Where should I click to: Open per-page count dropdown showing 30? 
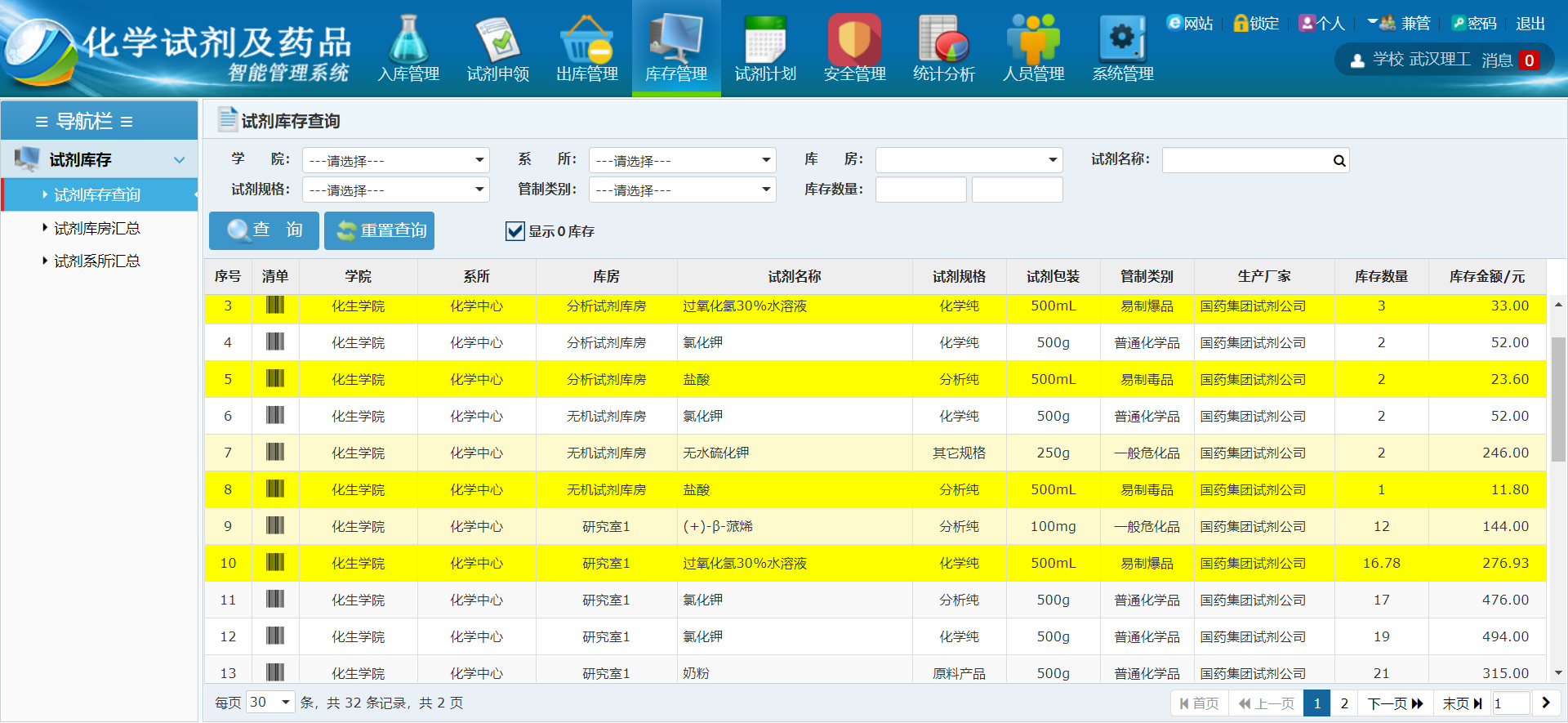tap(270, 703)
